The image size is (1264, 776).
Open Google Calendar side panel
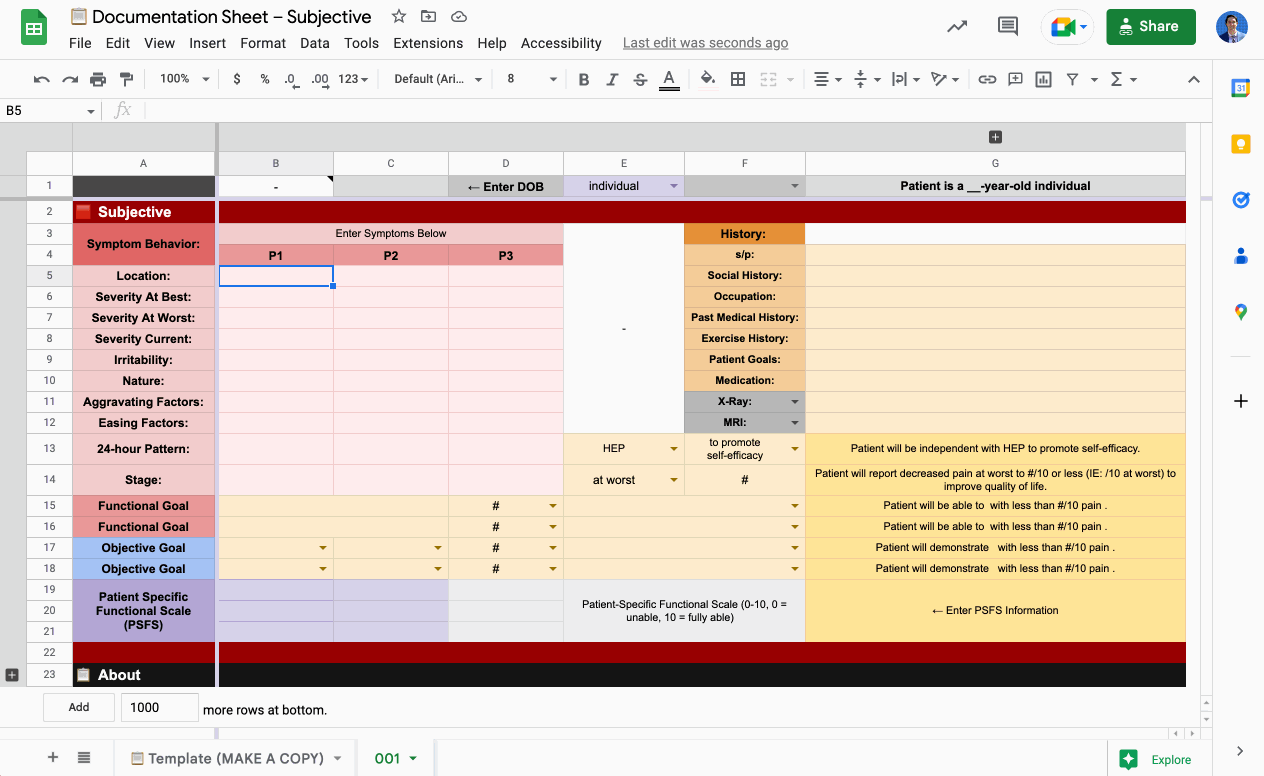tap(1240, 88)
